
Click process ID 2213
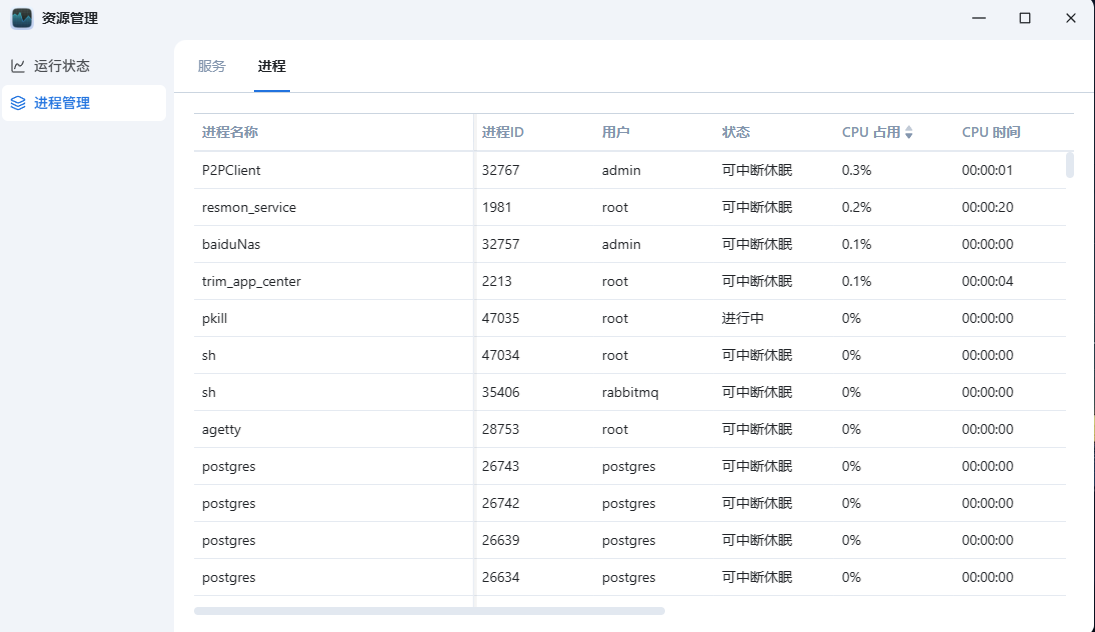point(497,281)
